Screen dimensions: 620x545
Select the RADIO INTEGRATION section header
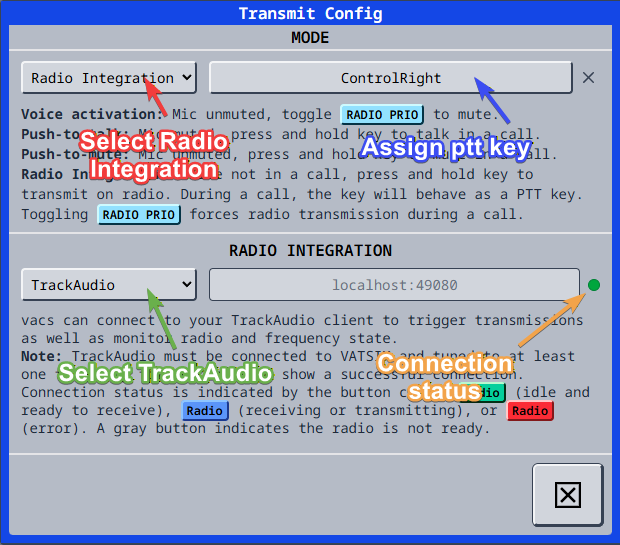(x=310, y=250)
